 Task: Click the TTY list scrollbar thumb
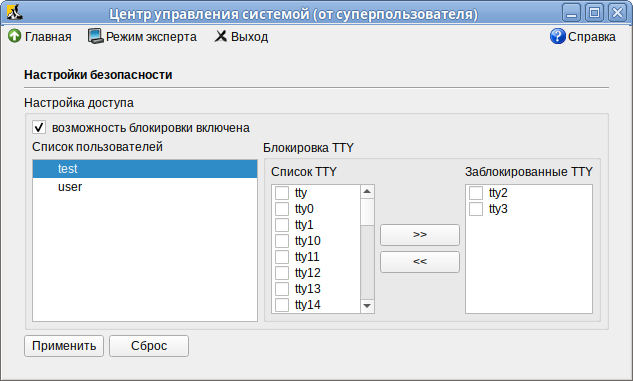[x=367, y=212]
